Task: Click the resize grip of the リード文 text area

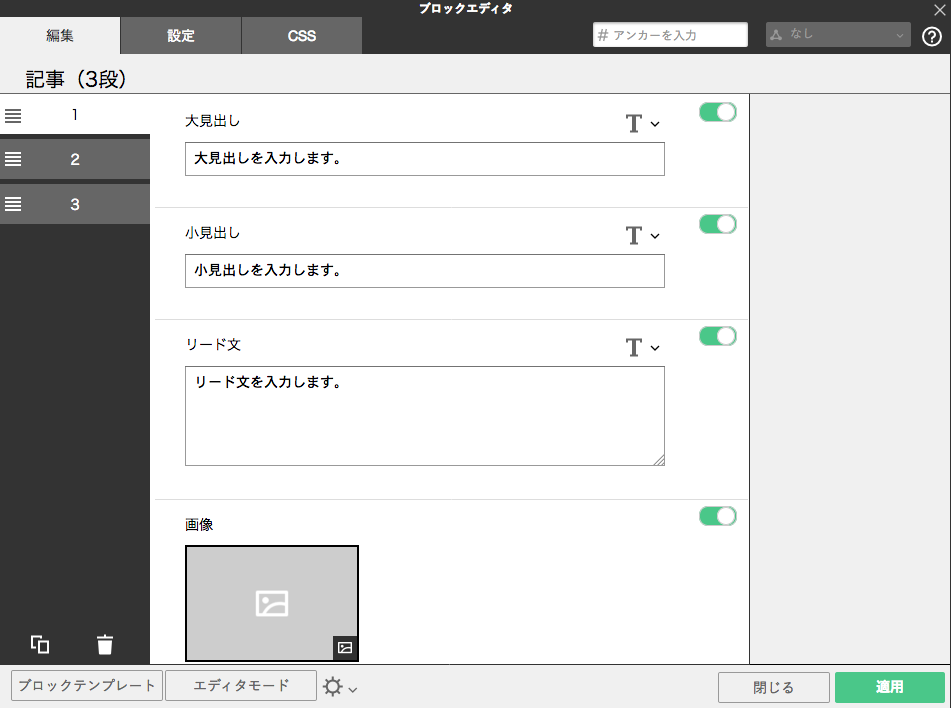Action: coord(659,460)
